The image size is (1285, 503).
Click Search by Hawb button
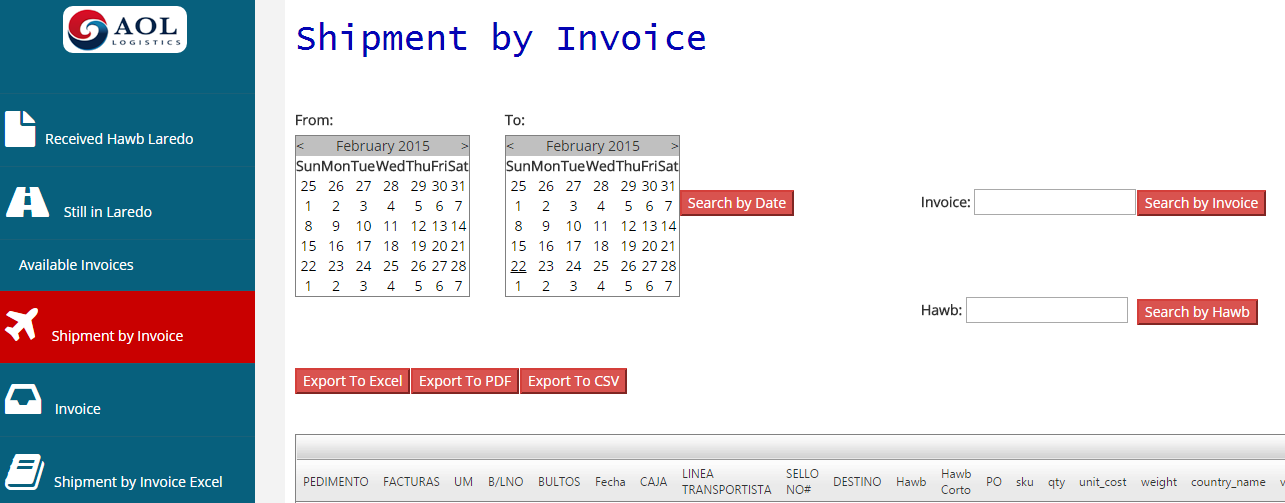(x=1197, y=312)
